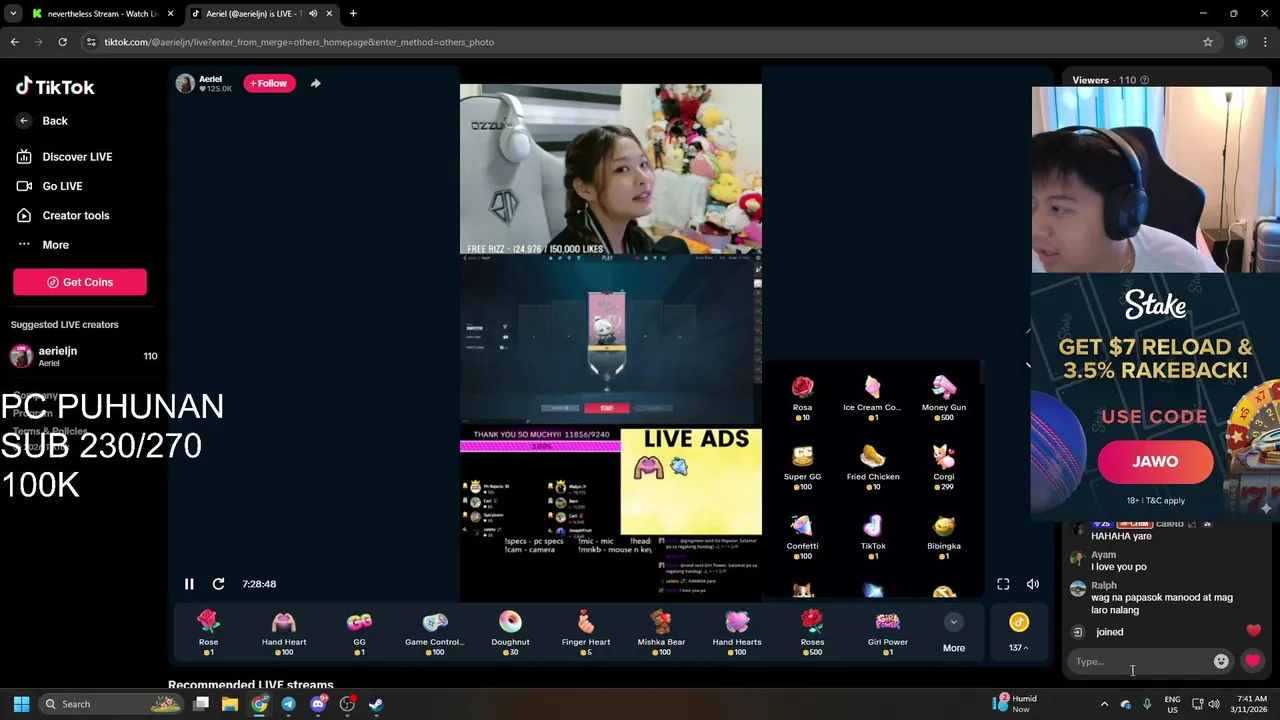Send the Game Controller gift
Image resolution: width=1280 pixels, height=720 pixels.
click(434, 633)
